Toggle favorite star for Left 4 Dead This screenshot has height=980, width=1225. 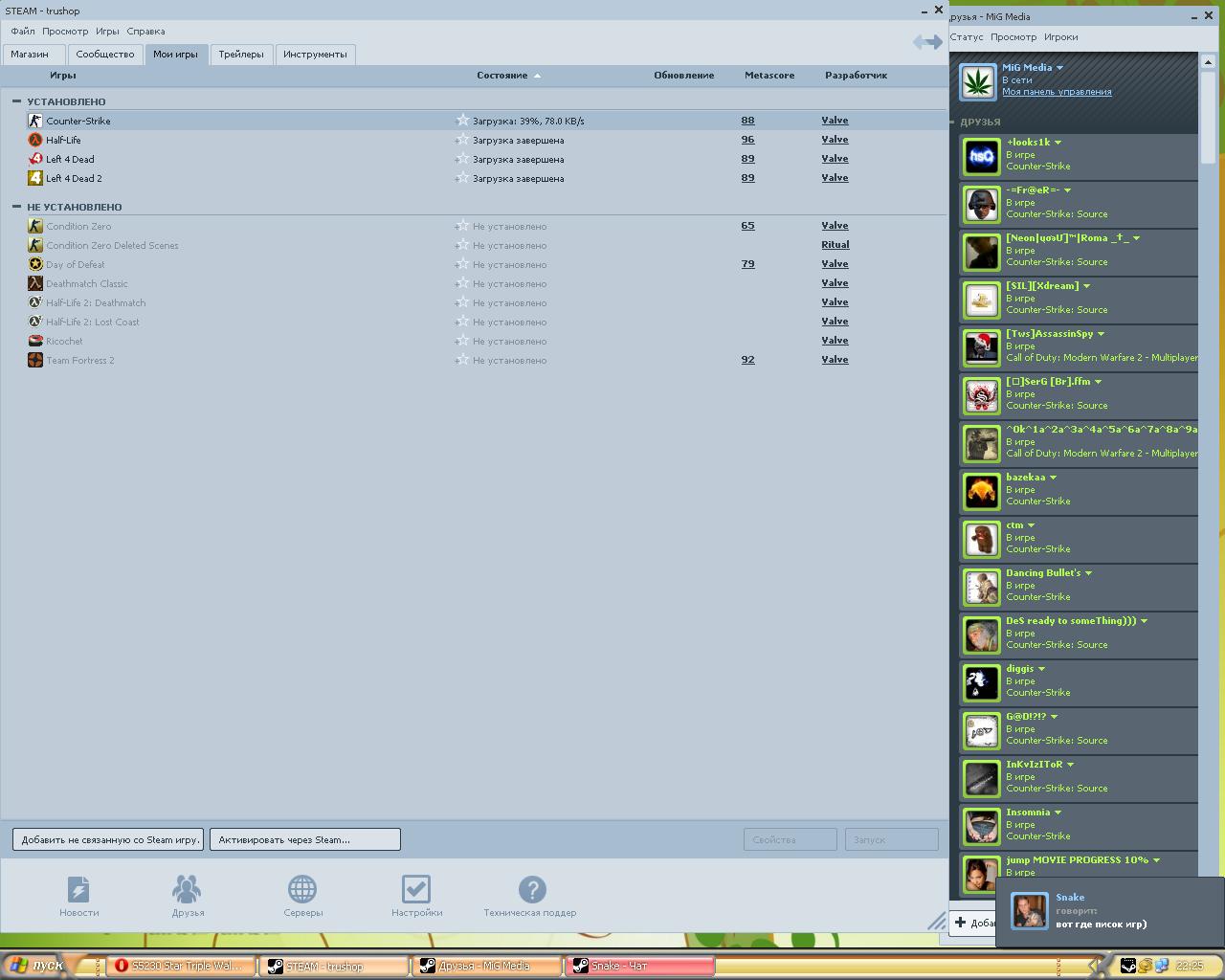(462, 159)
